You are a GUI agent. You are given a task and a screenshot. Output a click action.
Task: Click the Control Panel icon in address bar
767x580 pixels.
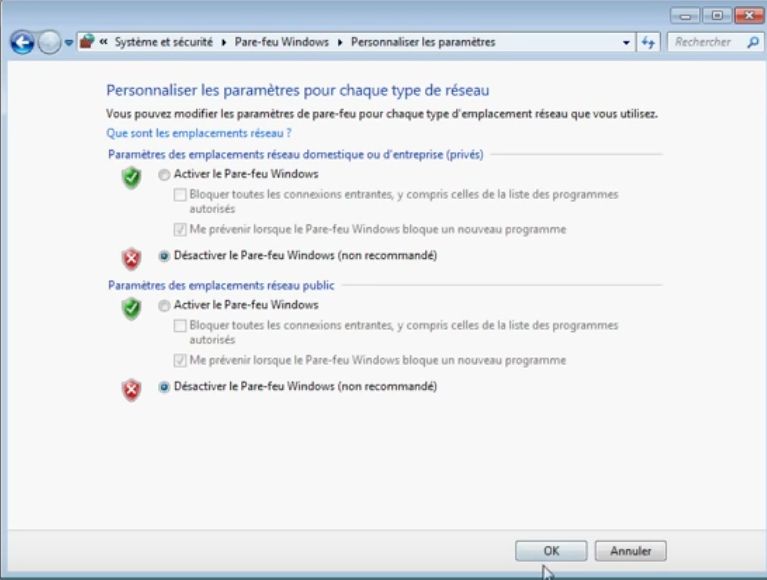click(x=87, y=42)
